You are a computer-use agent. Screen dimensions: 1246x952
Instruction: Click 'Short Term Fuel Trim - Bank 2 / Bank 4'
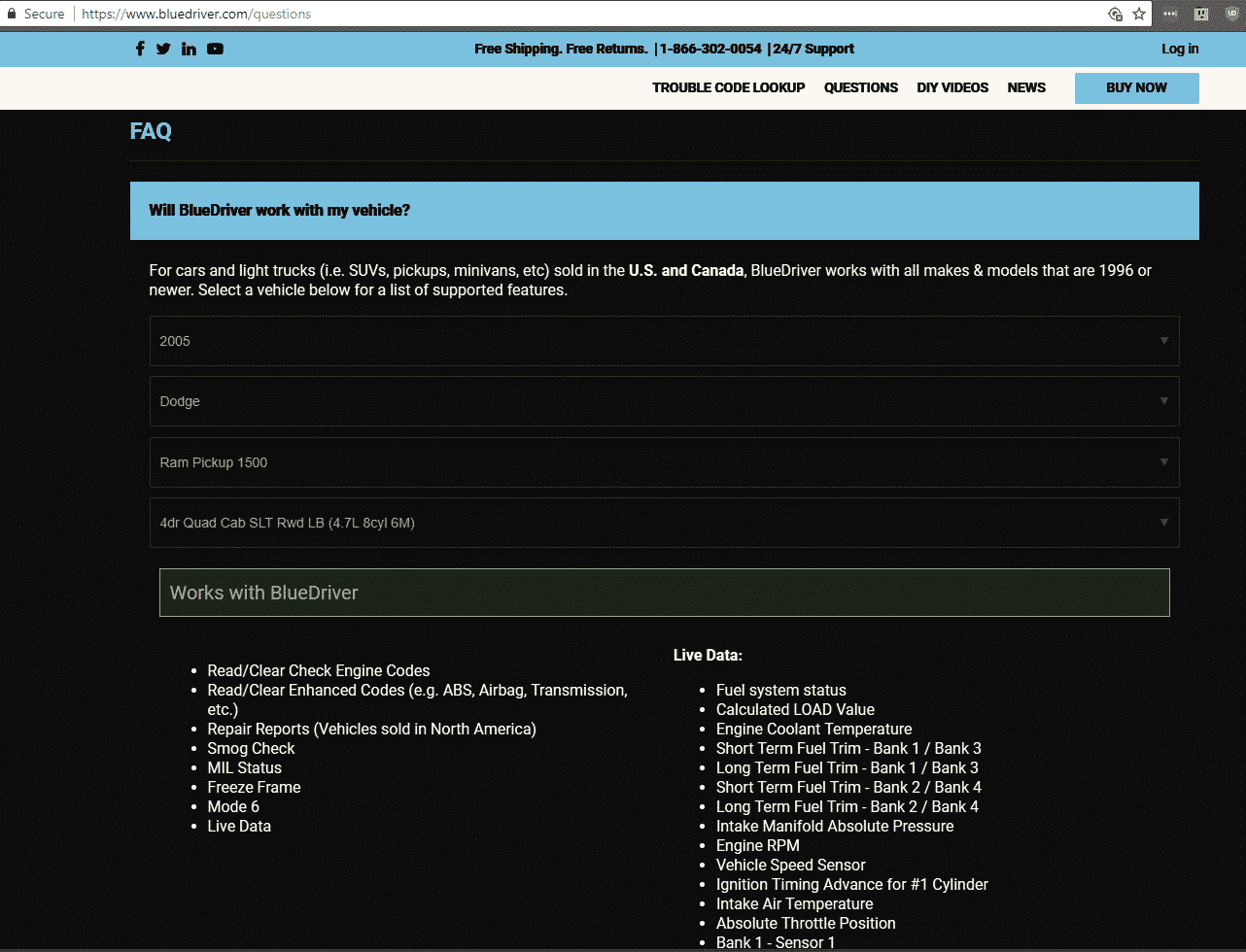click(848, 787)
